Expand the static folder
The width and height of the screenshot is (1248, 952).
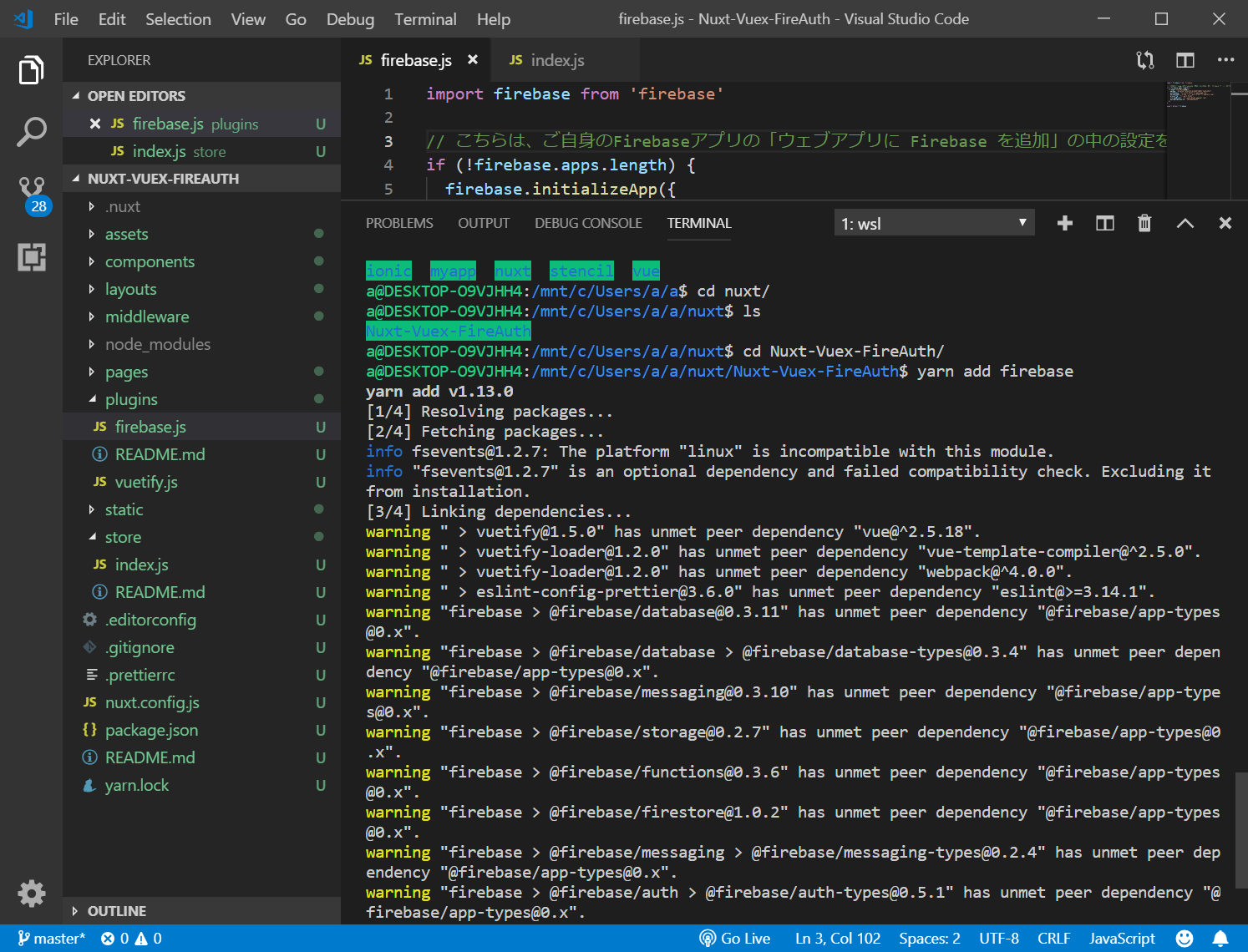click(x=201, y=509)
